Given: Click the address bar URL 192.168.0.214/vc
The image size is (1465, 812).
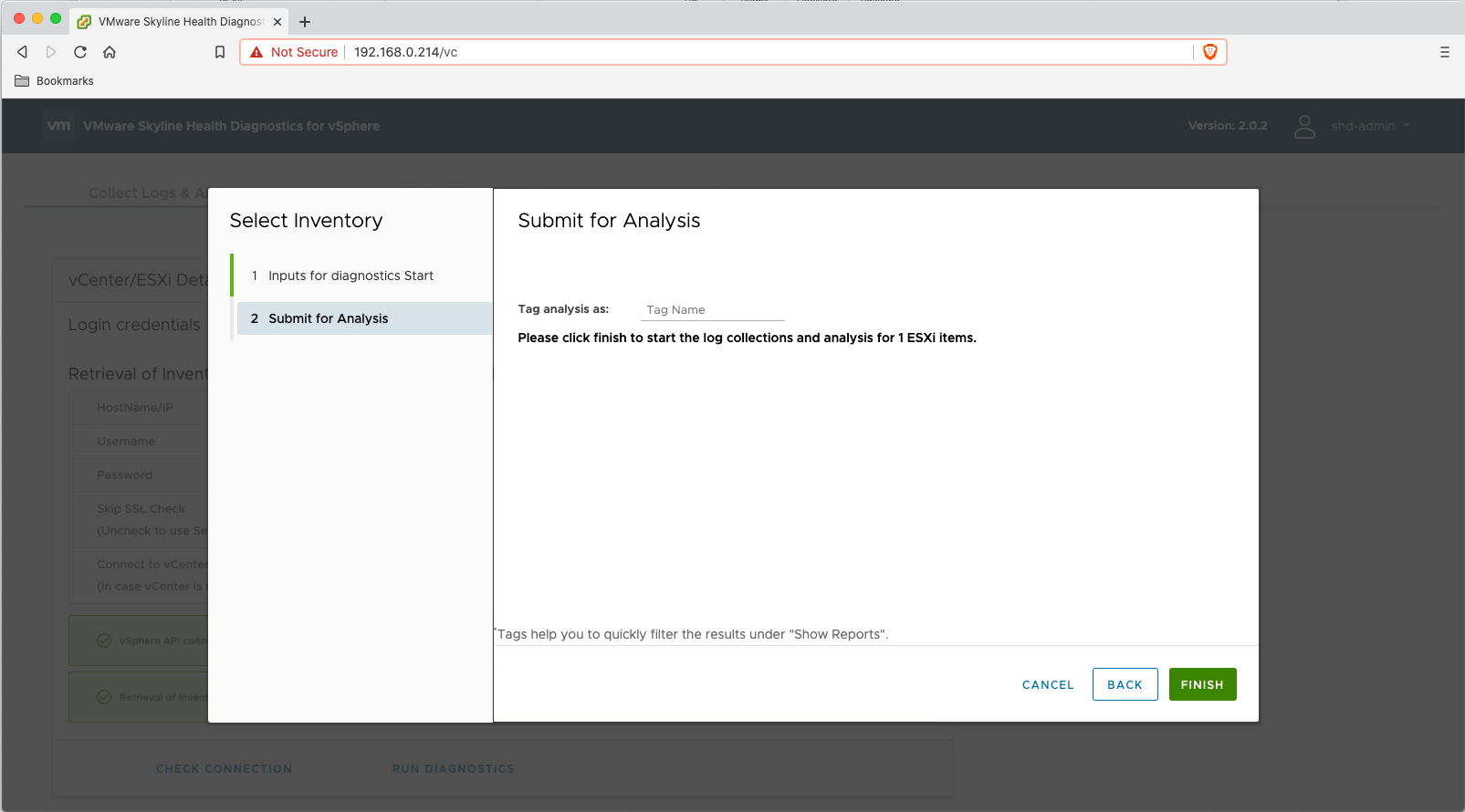Looking at the screenshot, I should pyautogui.click(x=405, y=52).
